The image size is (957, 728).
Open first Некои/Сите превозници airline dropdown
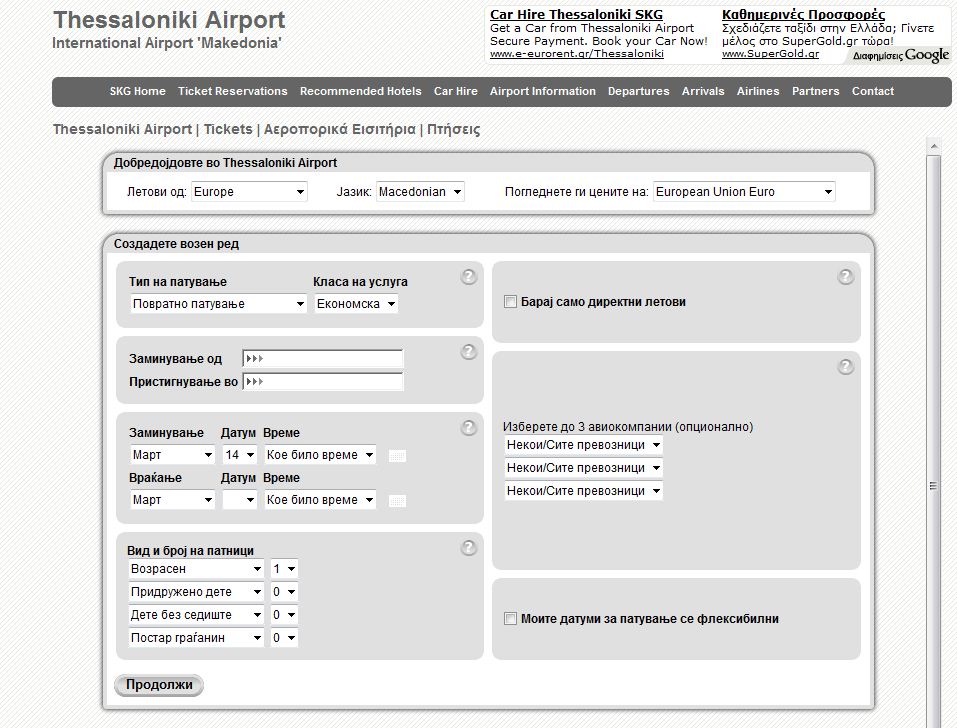point(583,445)
